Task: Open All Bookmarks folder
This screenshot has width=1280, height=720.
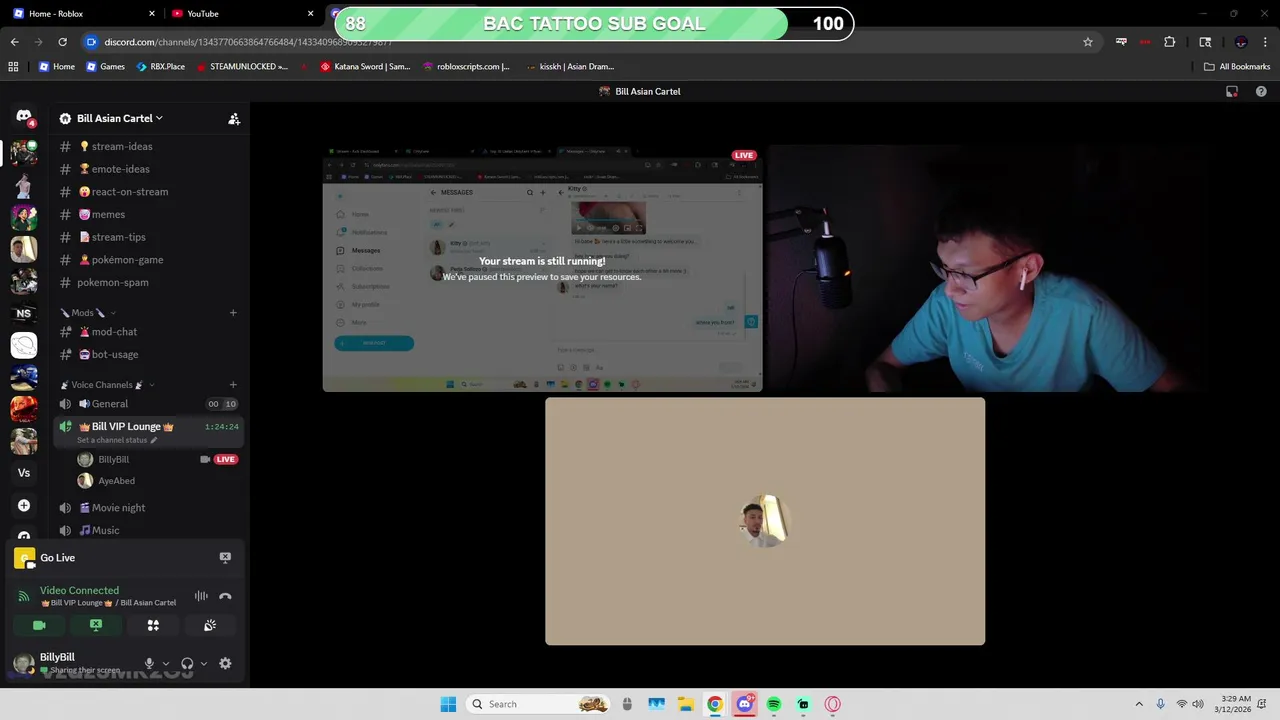Action: point(1237,67)
